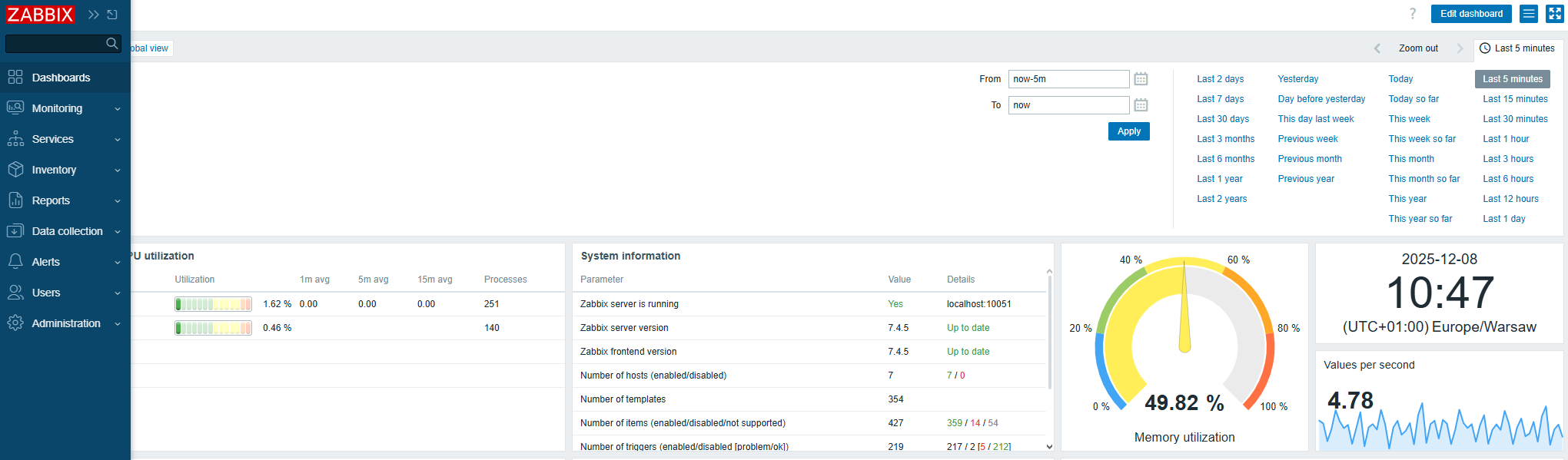Click the sidebar hide toggle icon
Viewport: 1568px width, 460px height.
point(112,15)
